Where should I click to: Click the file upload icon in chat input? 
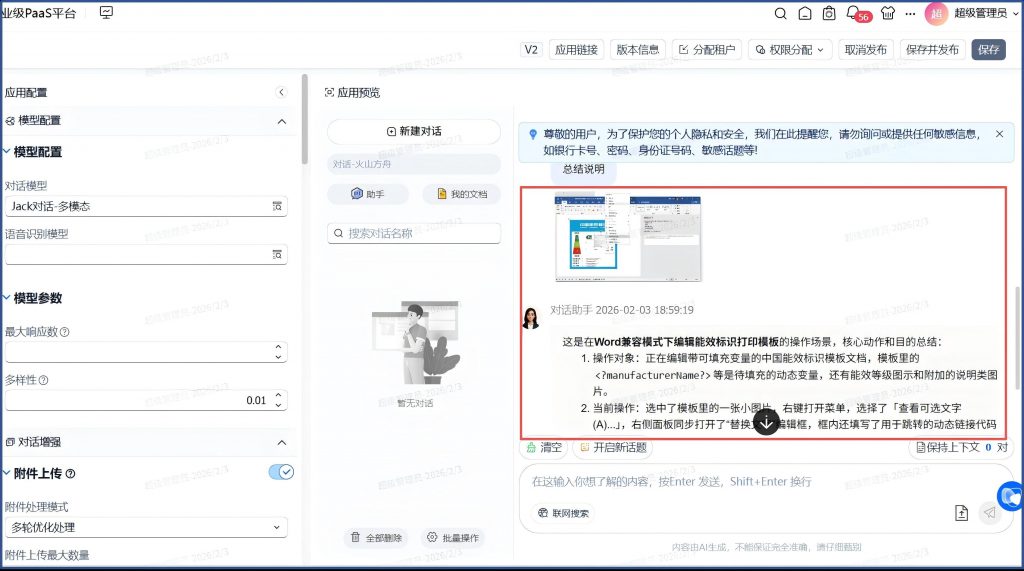coord(961,513)
